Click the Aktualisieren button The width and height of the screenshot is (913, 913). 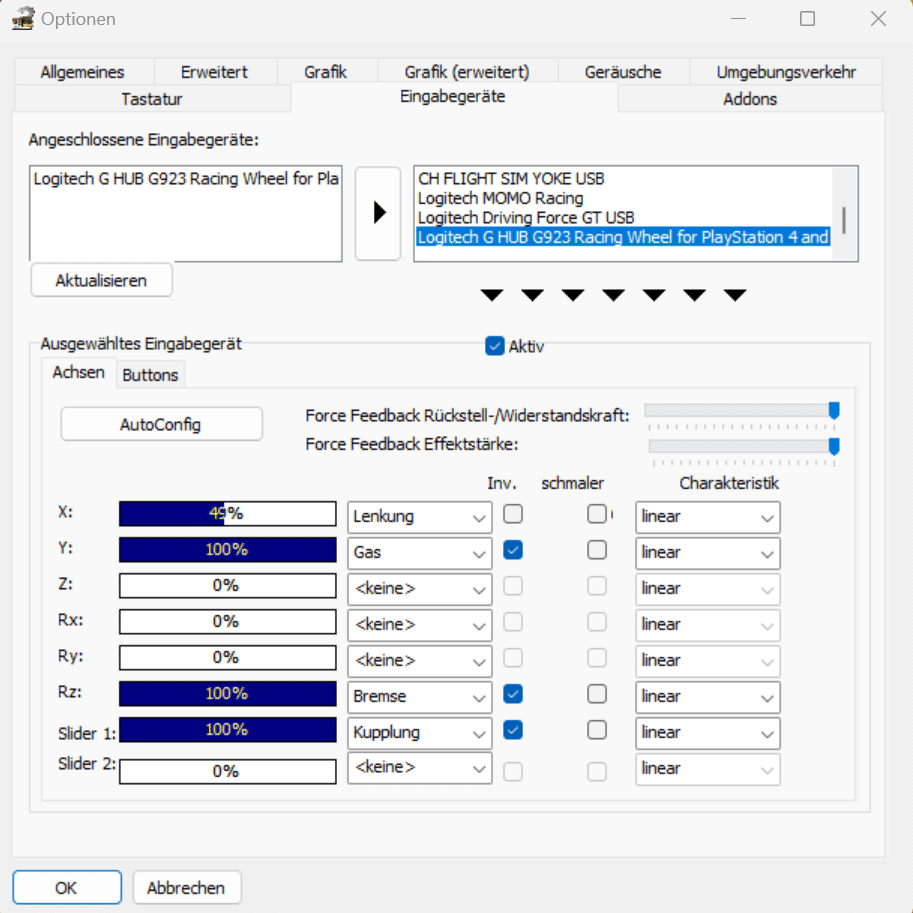click(x=101, y=280)
